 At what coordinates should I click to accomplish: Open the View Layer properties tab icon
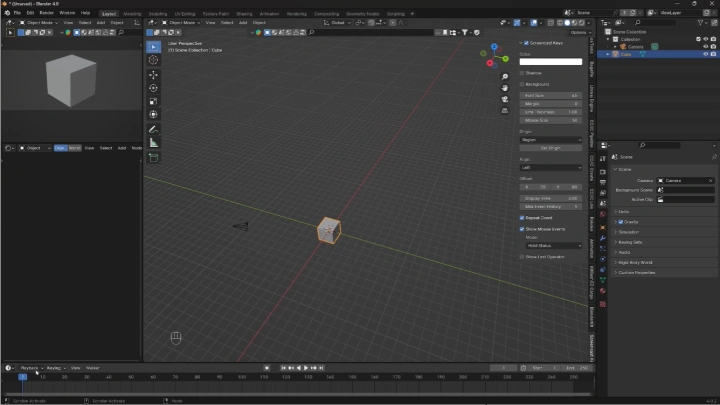click(602, 193)
